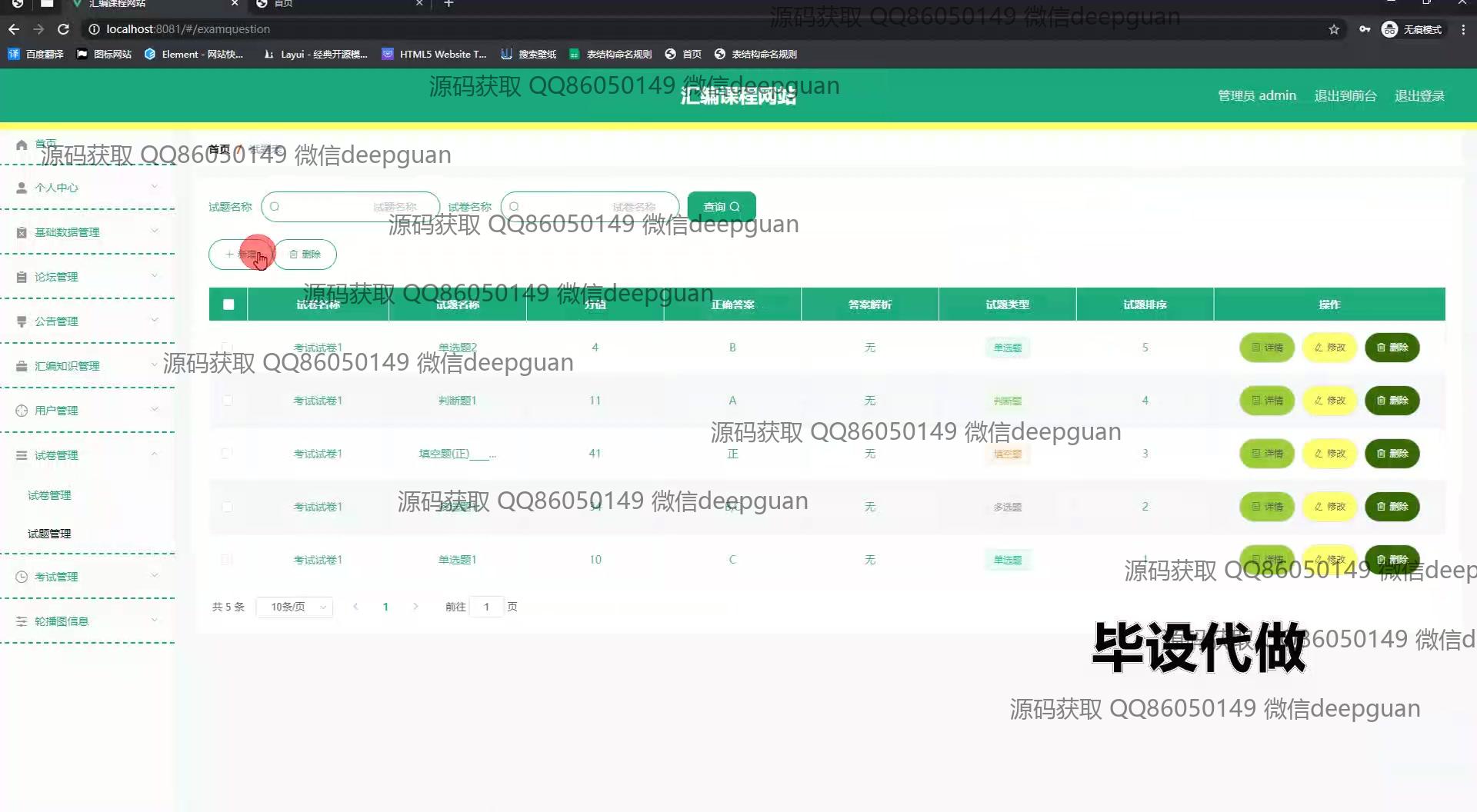This screenshot has height=812, width=1477.
Task: Click 修改 for 单选题2 row
Action: tap(1329, 348)
